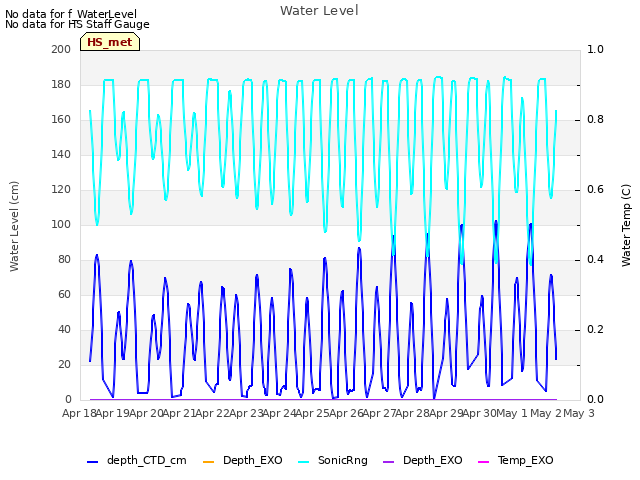Click the blue depth_CTD_cm legend swatch
The width and height of the screenshot is (640, 480).
point(93,462)
